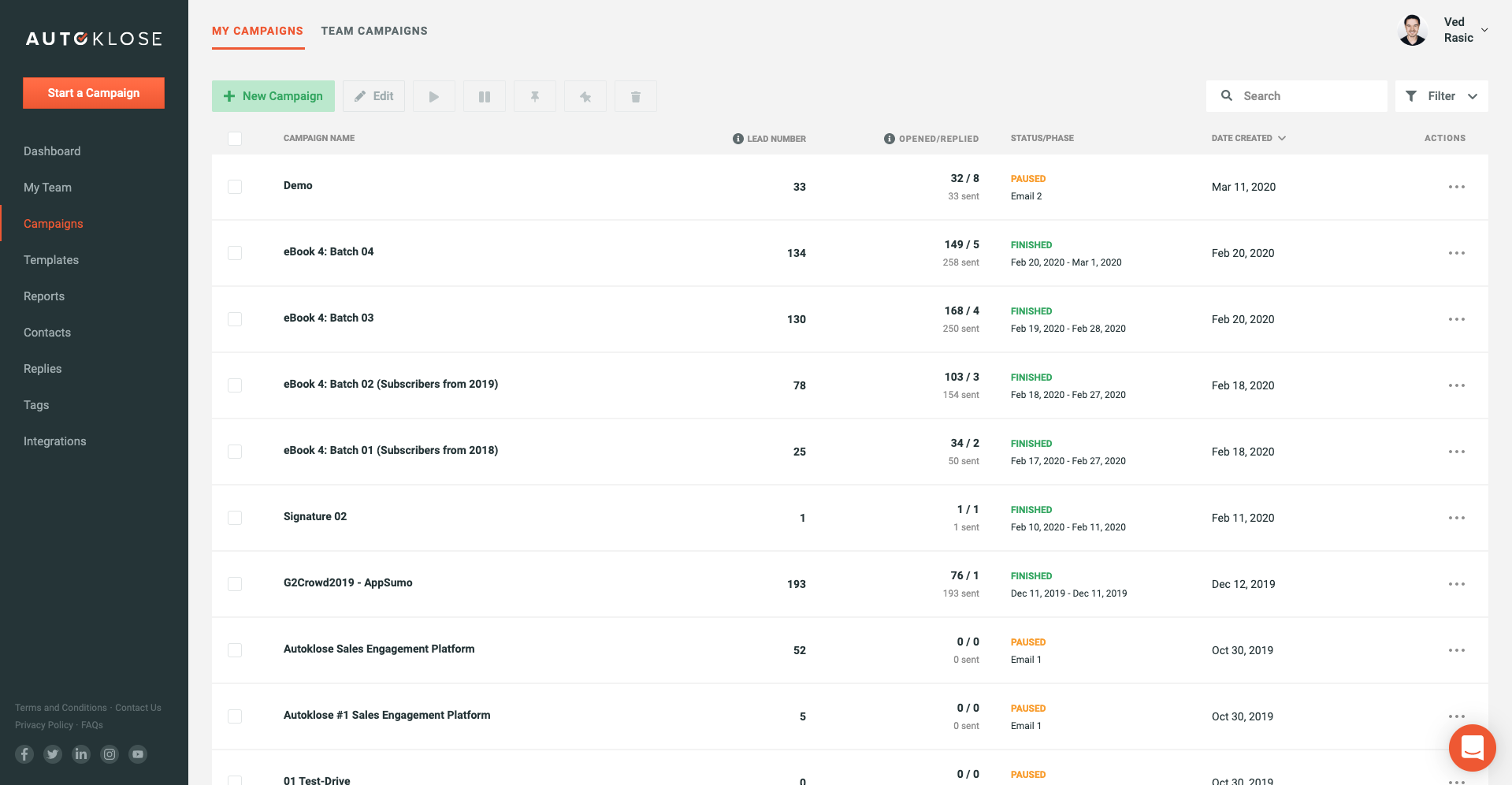1512x785 pixels.
Task: Click the pause campaign toolbar icon
Action: pyautogui.click(x=485, y=96)
